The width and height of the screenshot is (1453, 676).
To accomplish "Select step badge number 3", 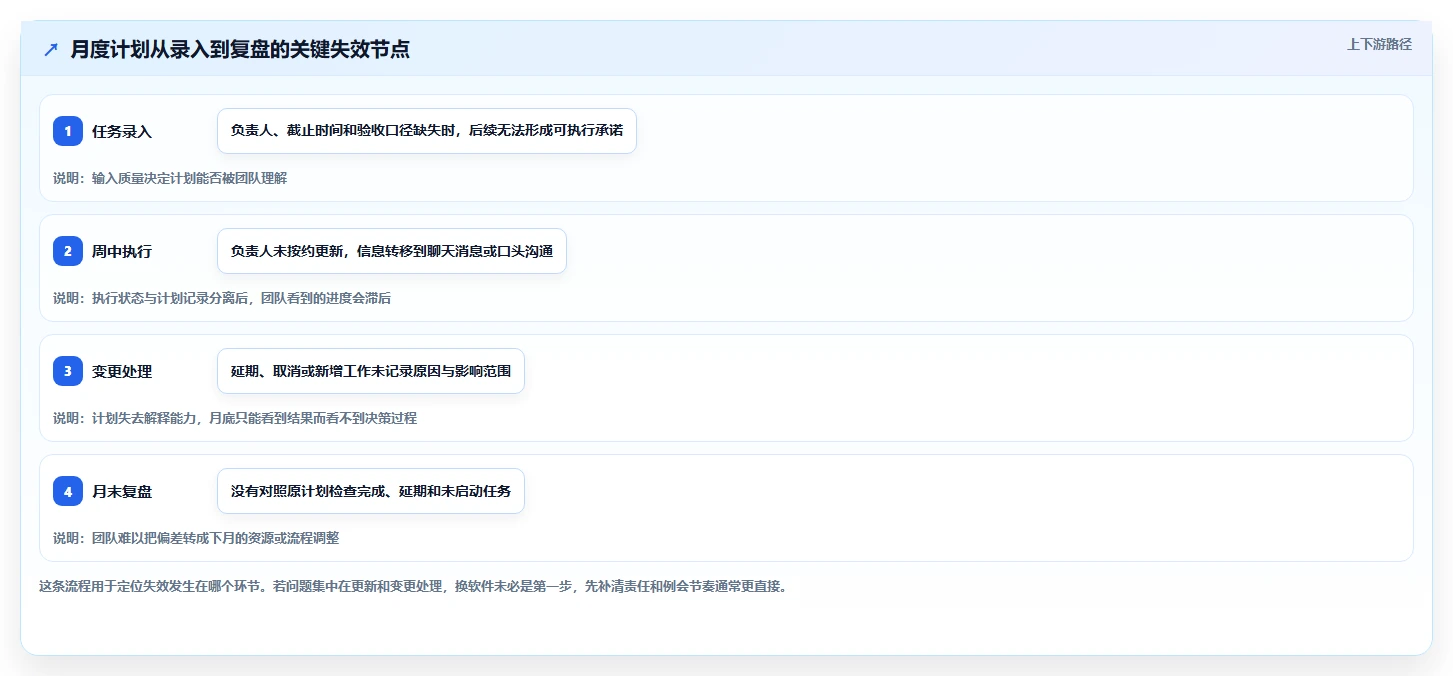I will point(68,371).
